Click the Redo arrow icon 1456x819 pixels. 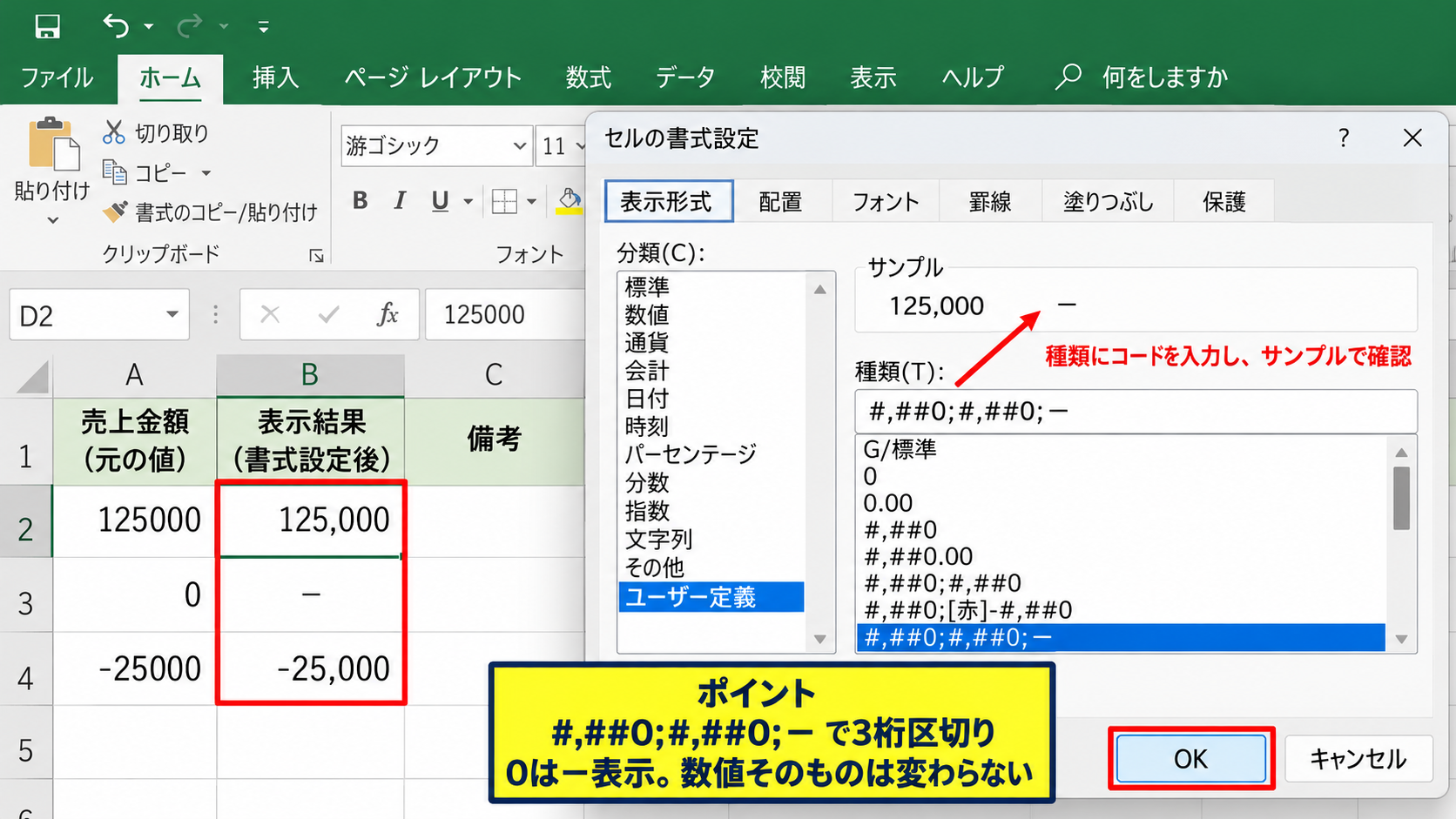[189, 26]
